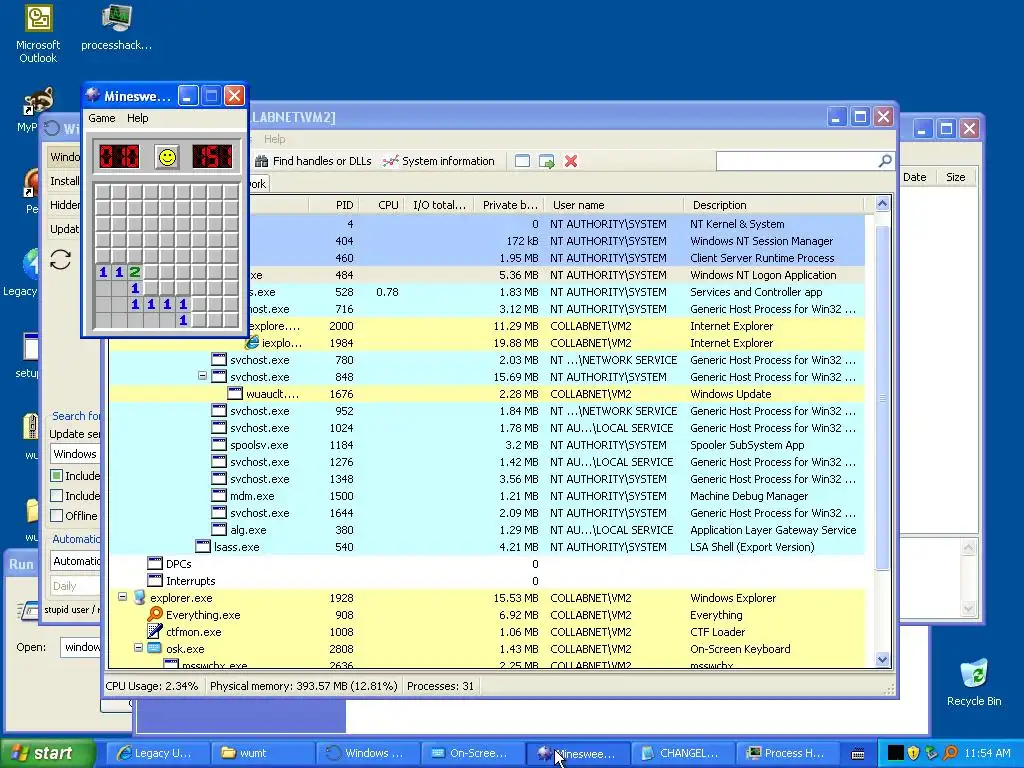Collapse the explorer.exe tree node
The width and height of the screenshot is (1024, 768).
[122, 597]
